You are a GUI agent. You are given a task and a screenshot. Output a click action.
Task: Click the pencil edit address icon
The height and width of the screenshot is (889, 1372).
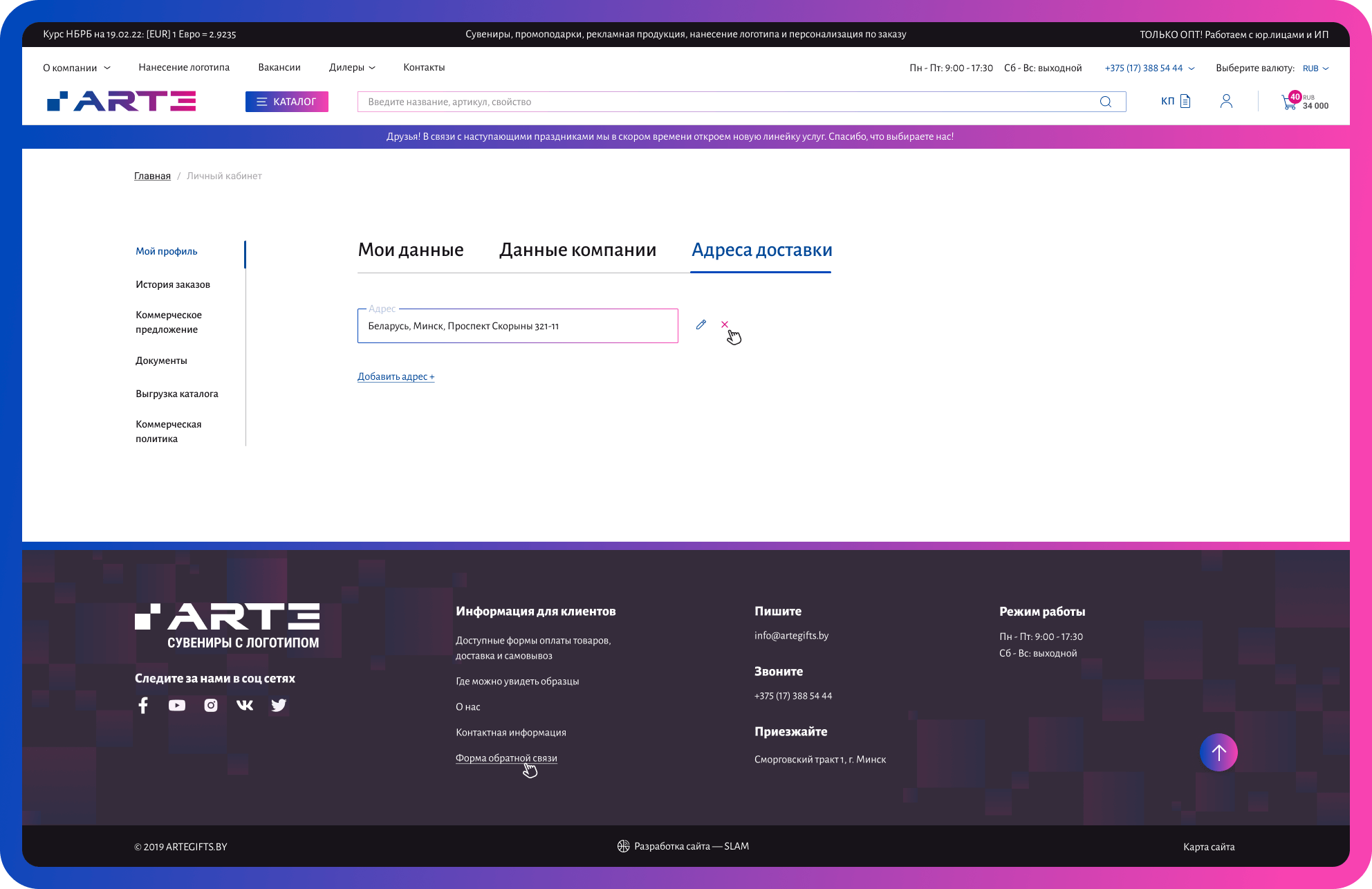click(x=701, y=324)
